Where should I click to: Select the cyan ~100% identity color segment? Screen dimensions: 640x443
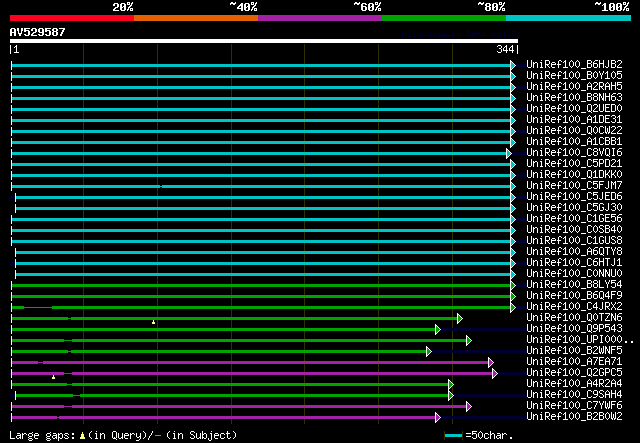point(568,18)
